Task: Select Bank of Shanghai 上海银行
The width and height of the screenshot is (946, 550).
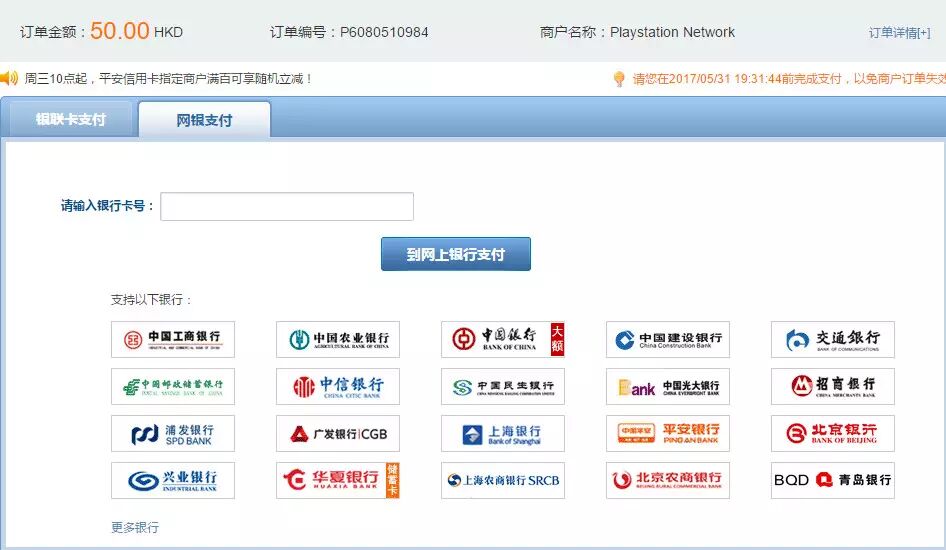Action: pos(503,434)
